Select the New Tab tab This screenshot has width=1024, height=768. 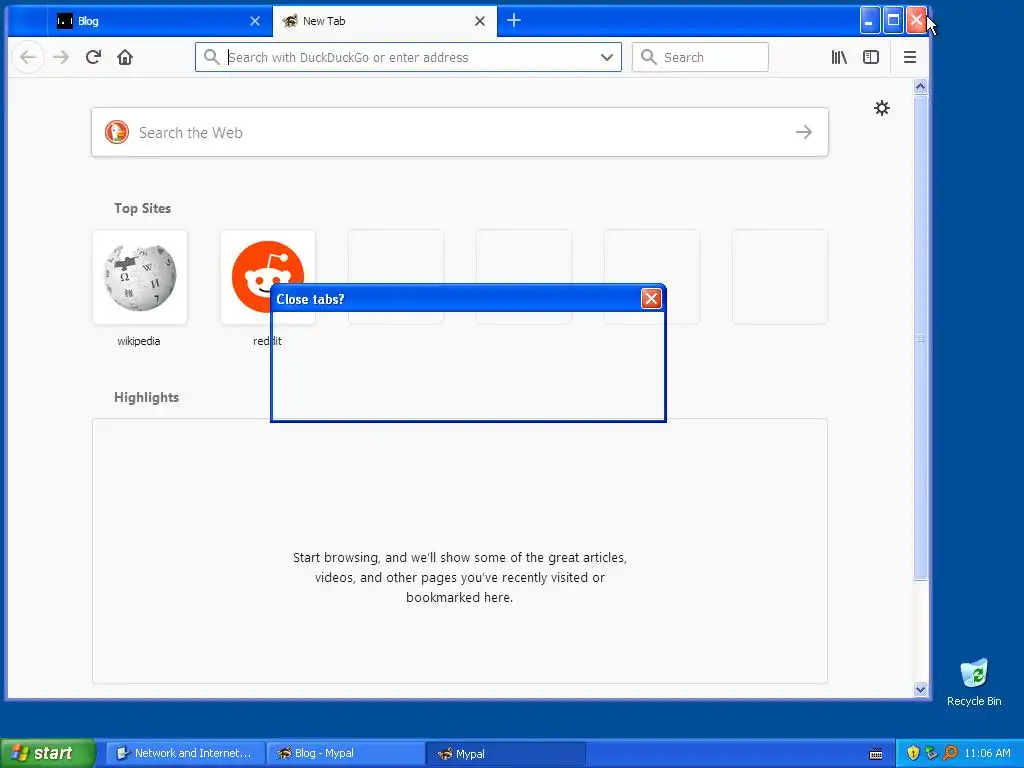point(385,21)
